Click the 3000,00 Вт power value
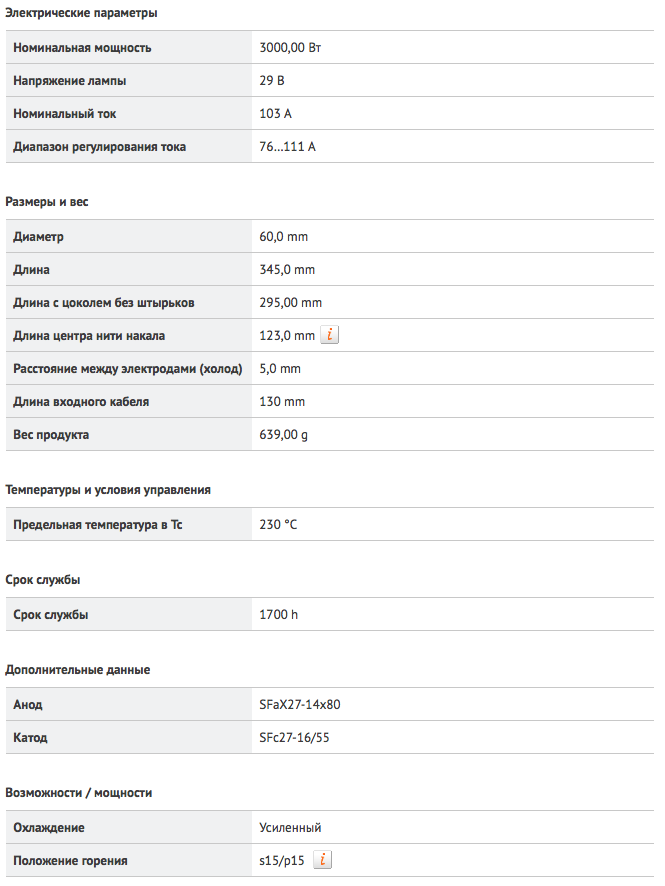The width and height of the screenshot is (665, 886). click(290, 48)
